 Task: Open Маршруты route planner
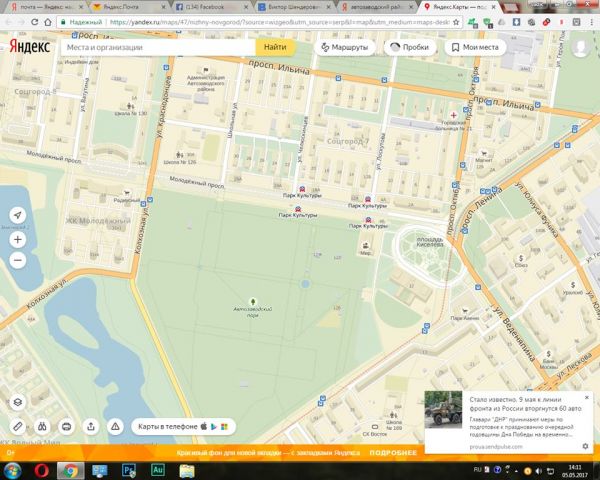(345, 47)
